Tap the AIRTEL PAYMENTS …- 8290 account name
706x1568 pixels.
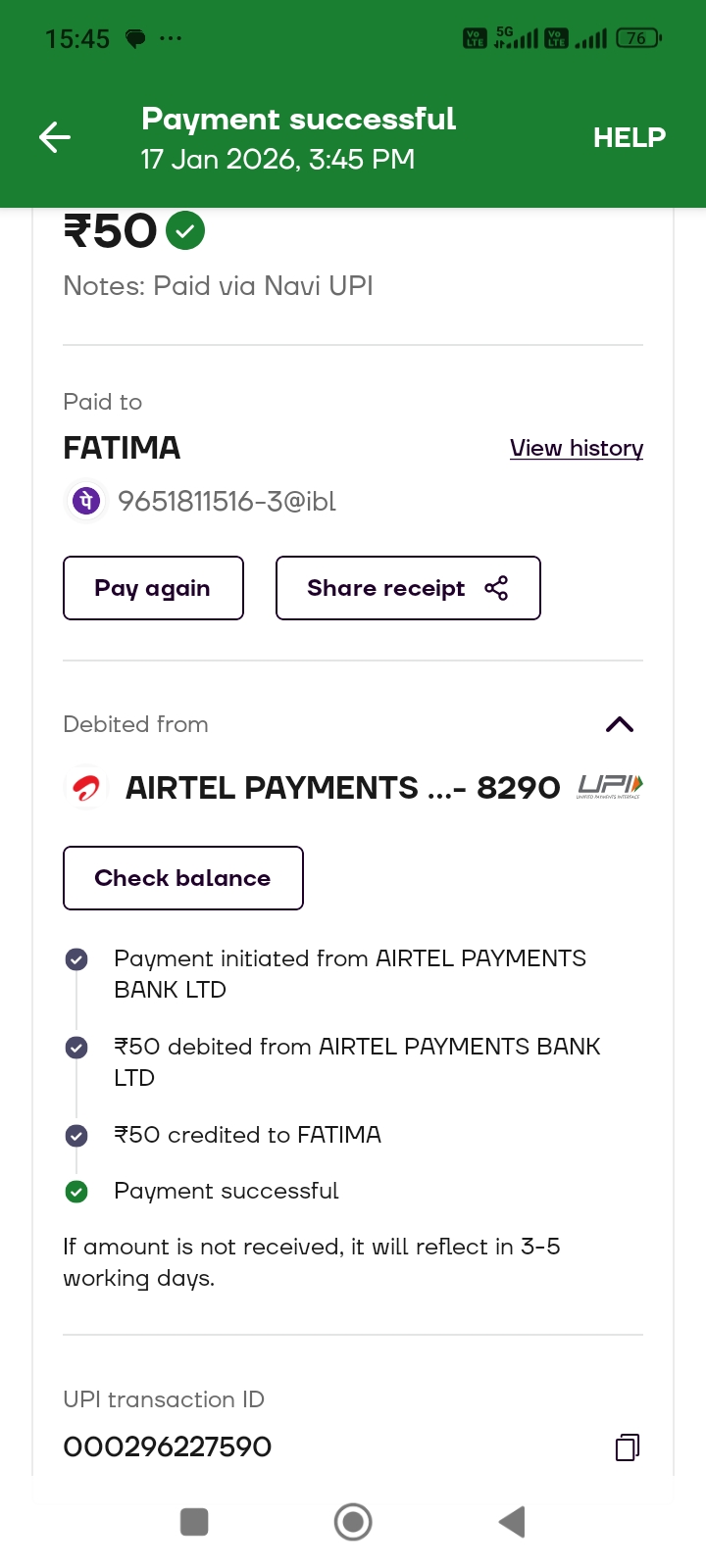click(342, 788)
